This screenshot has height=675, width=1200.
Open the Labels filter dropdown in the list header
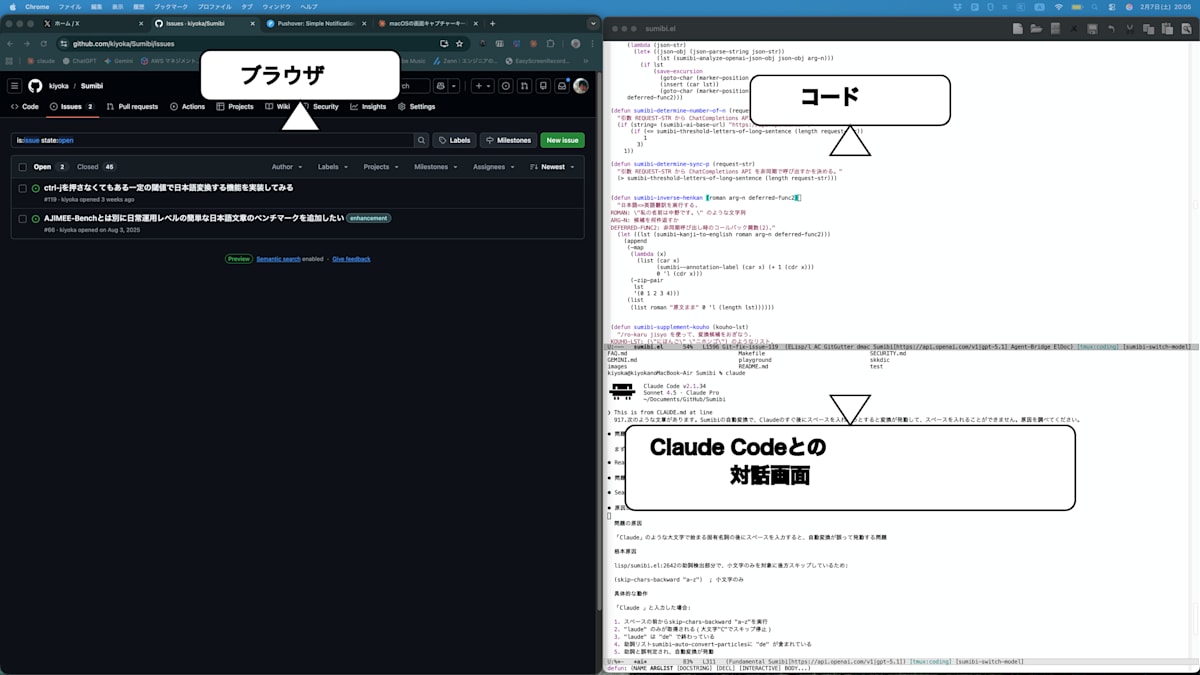(x=332, y=167)
